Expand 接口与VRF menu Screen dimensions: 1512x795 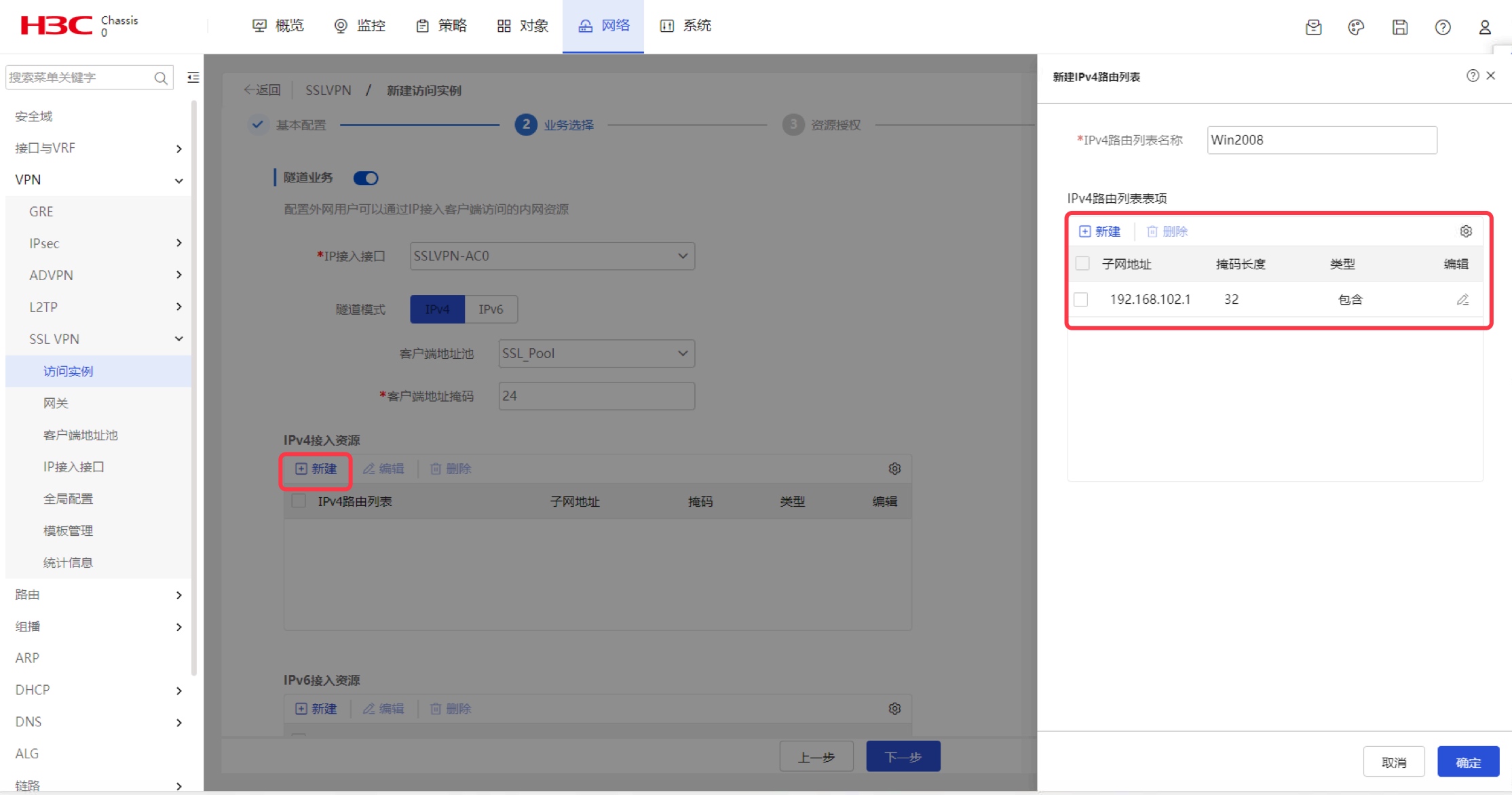pos(98,148)
